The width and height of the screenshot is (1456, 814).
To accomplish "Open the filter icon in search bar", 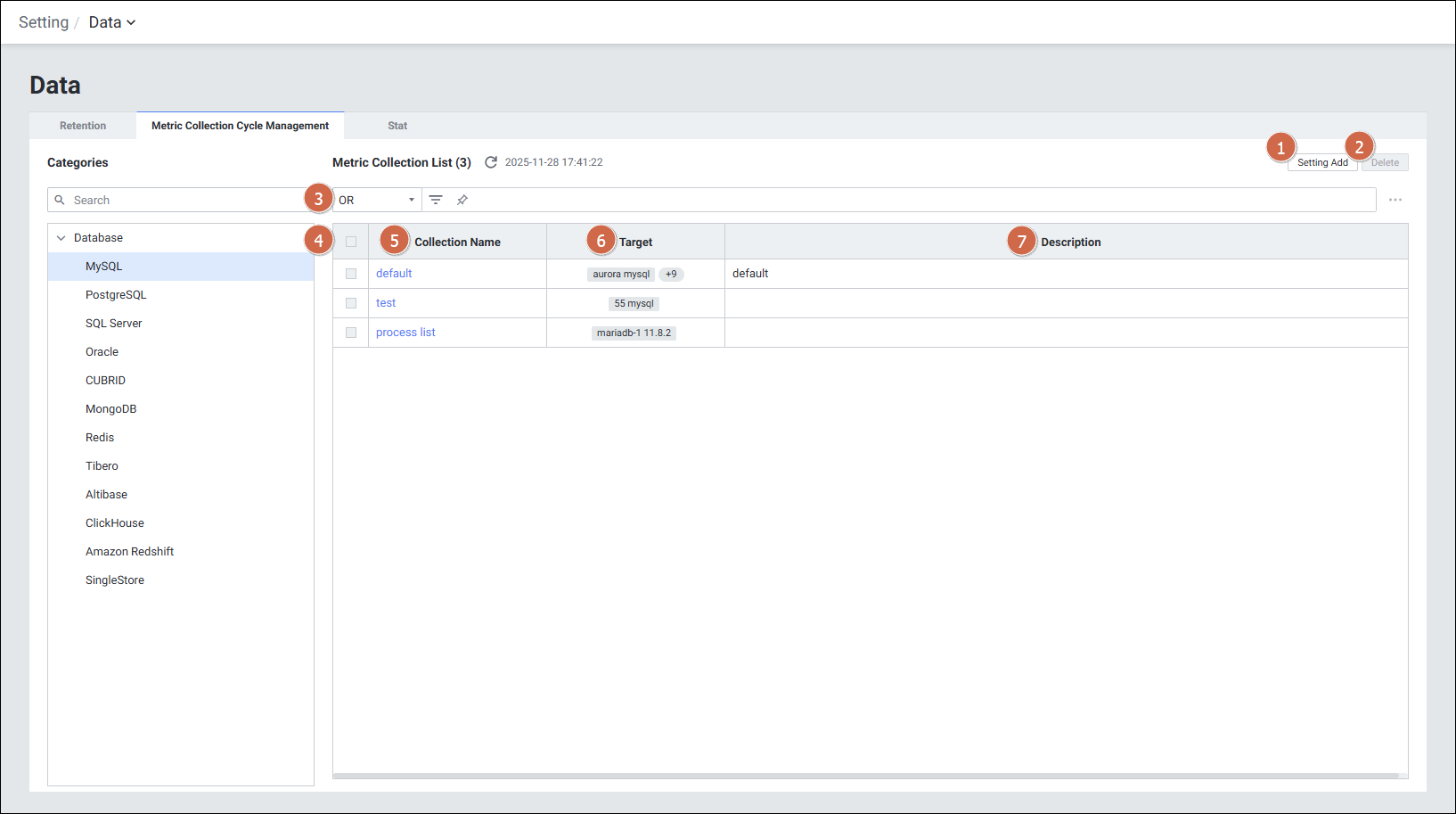I will (x=436, y=200).
